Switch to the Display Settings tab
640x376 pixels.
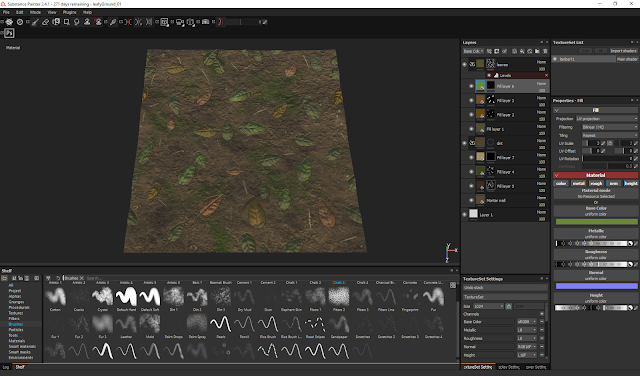pyautogui.click(x=509, y=367)
